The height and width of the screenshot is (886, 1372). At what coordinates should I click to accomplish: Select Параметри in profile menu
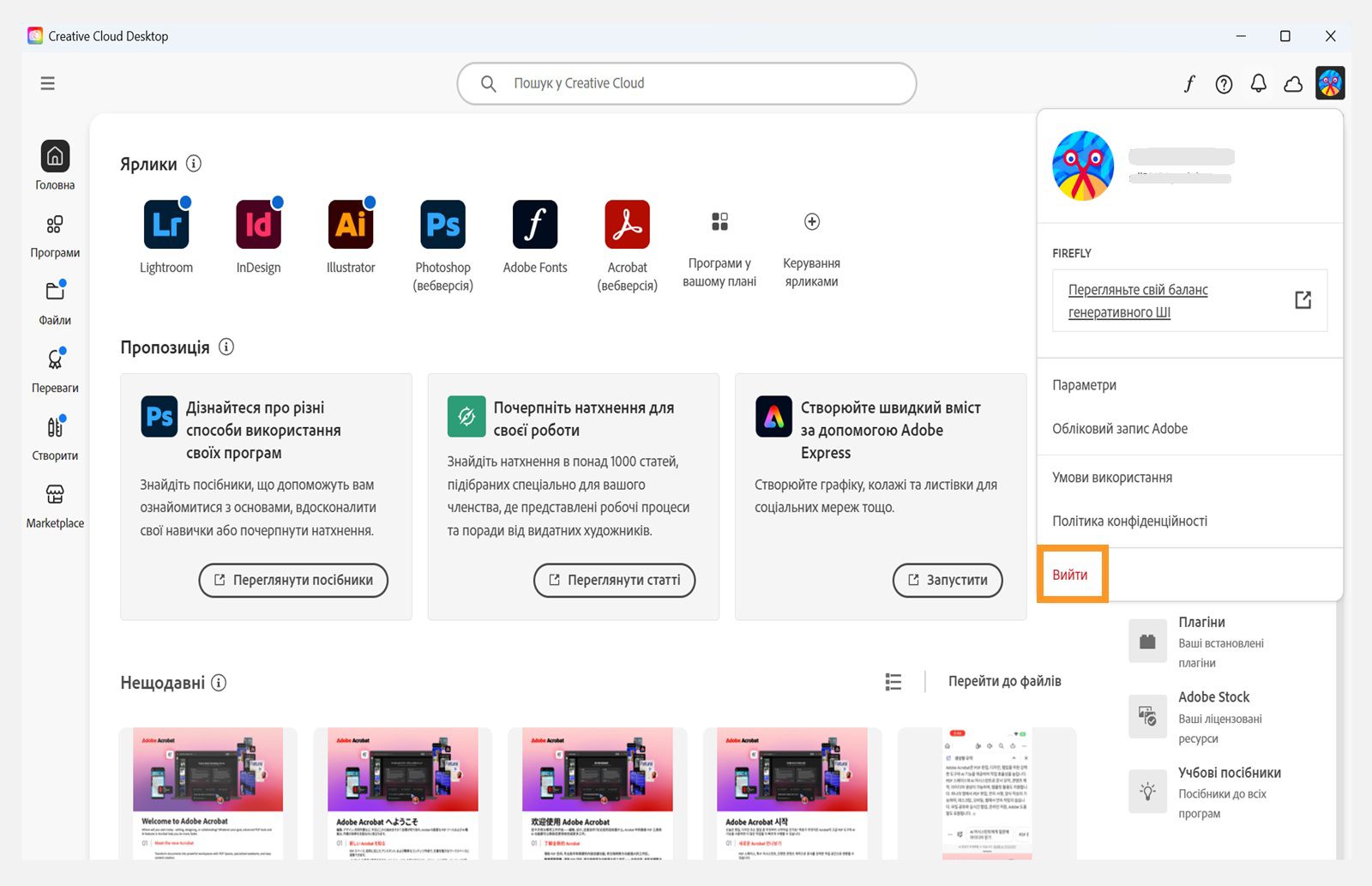(x=1084, y=385)
